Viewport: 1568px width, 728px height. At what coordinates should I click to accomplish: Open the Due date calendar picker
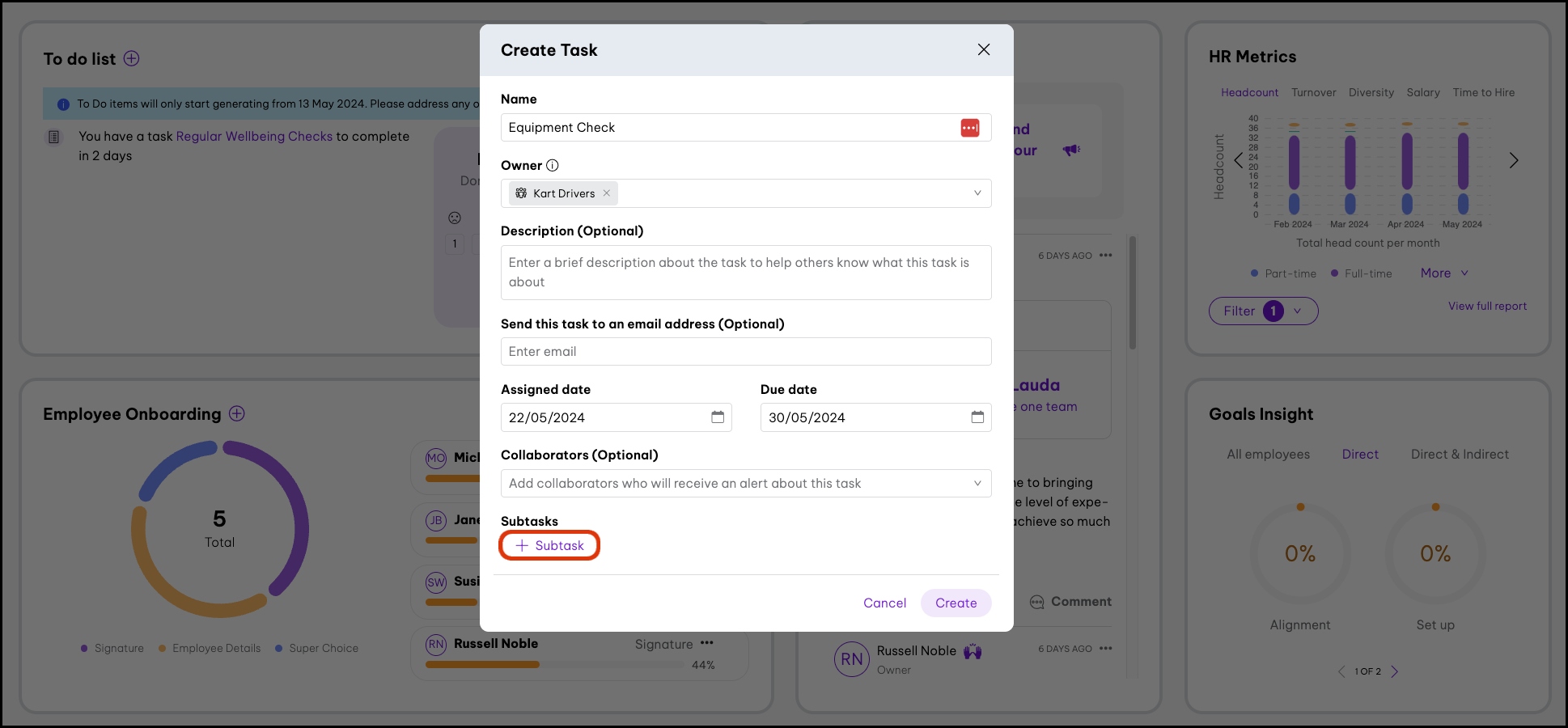pyautogui.click(x=977, y=417)
